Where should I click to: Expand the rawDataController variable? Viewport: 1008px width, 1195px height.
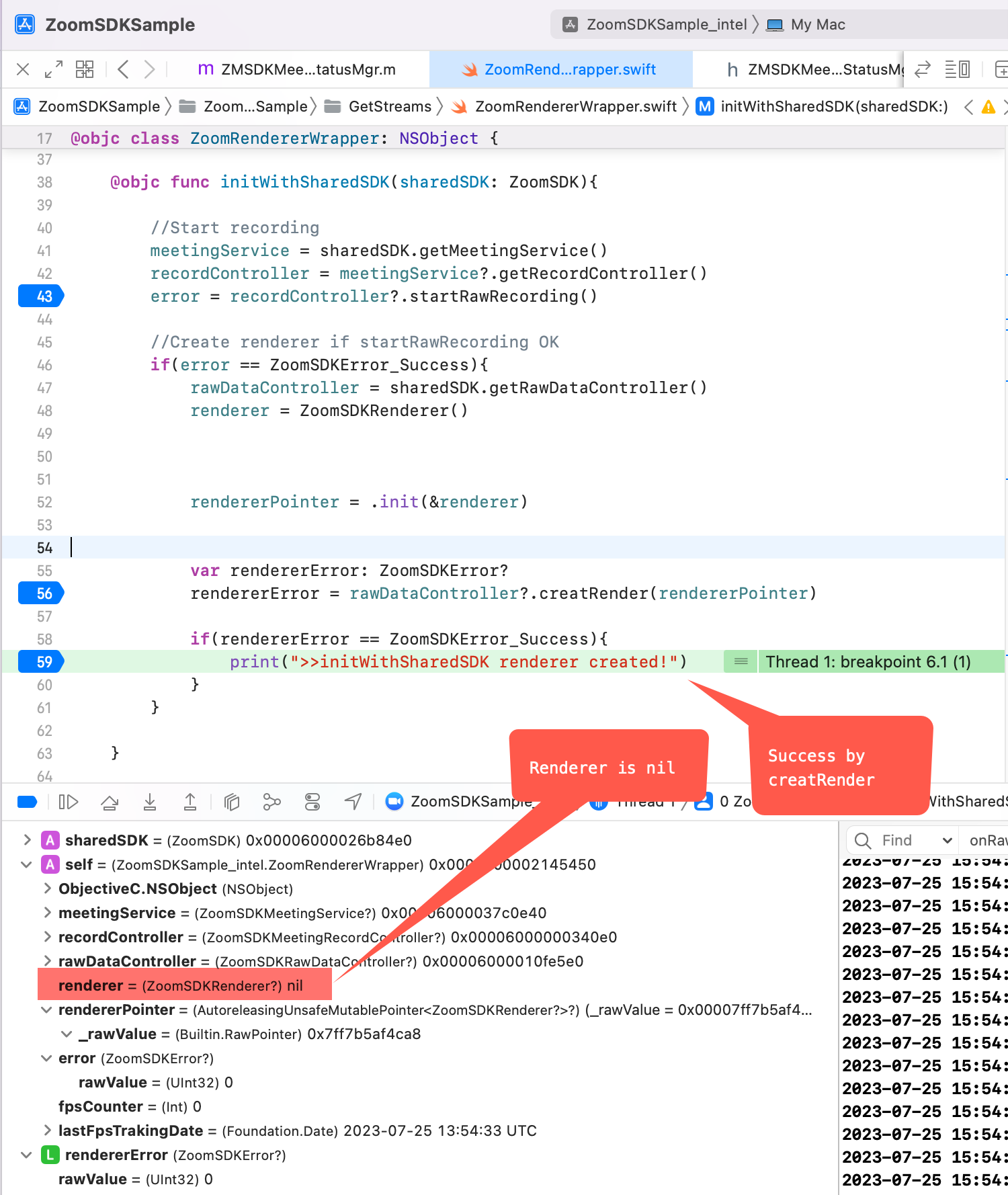pyautogui.click(x=47, y=961)
